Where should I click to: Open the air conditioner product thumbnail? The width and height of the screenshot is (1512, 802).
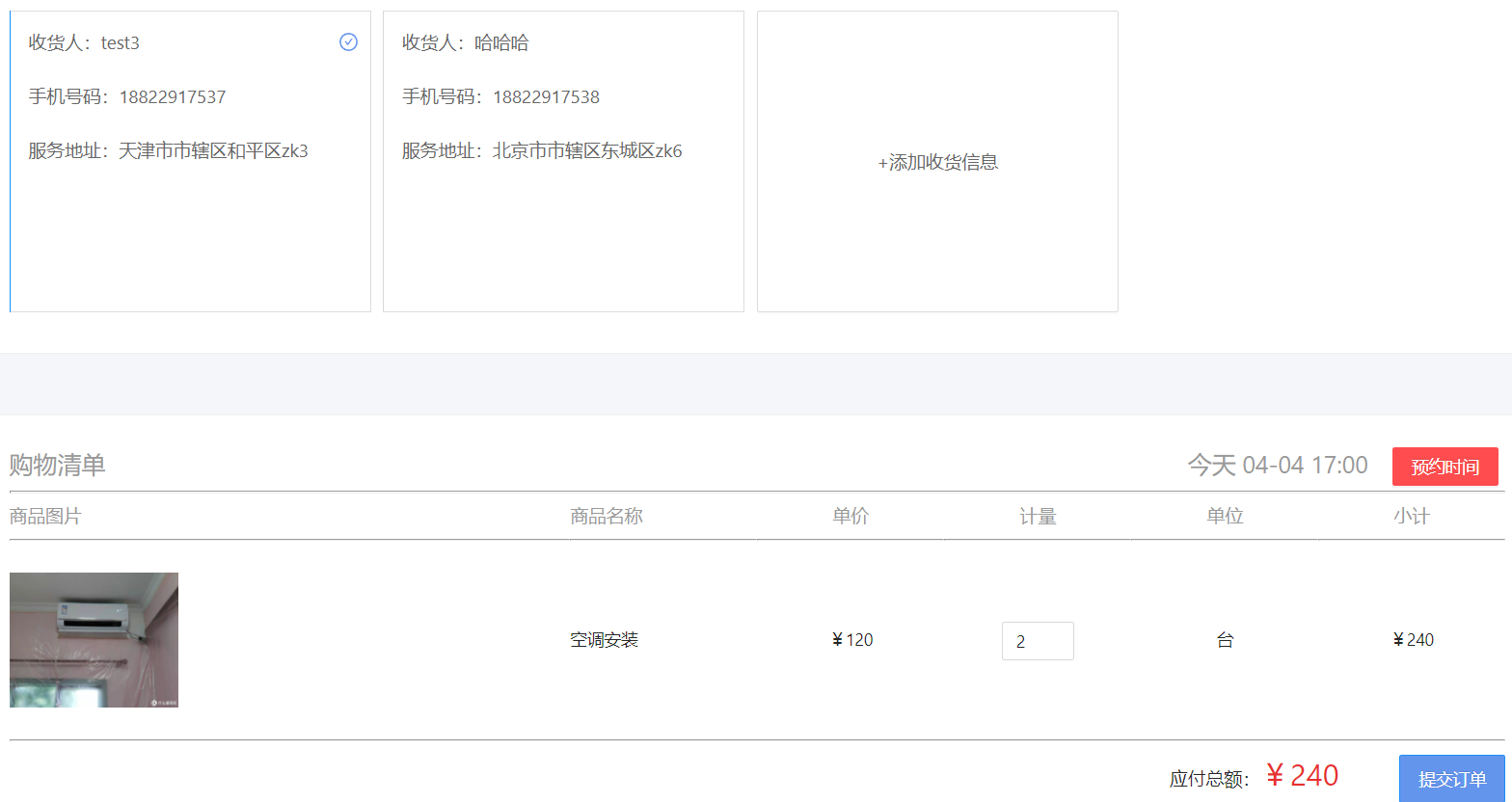(x=94, y=640)
